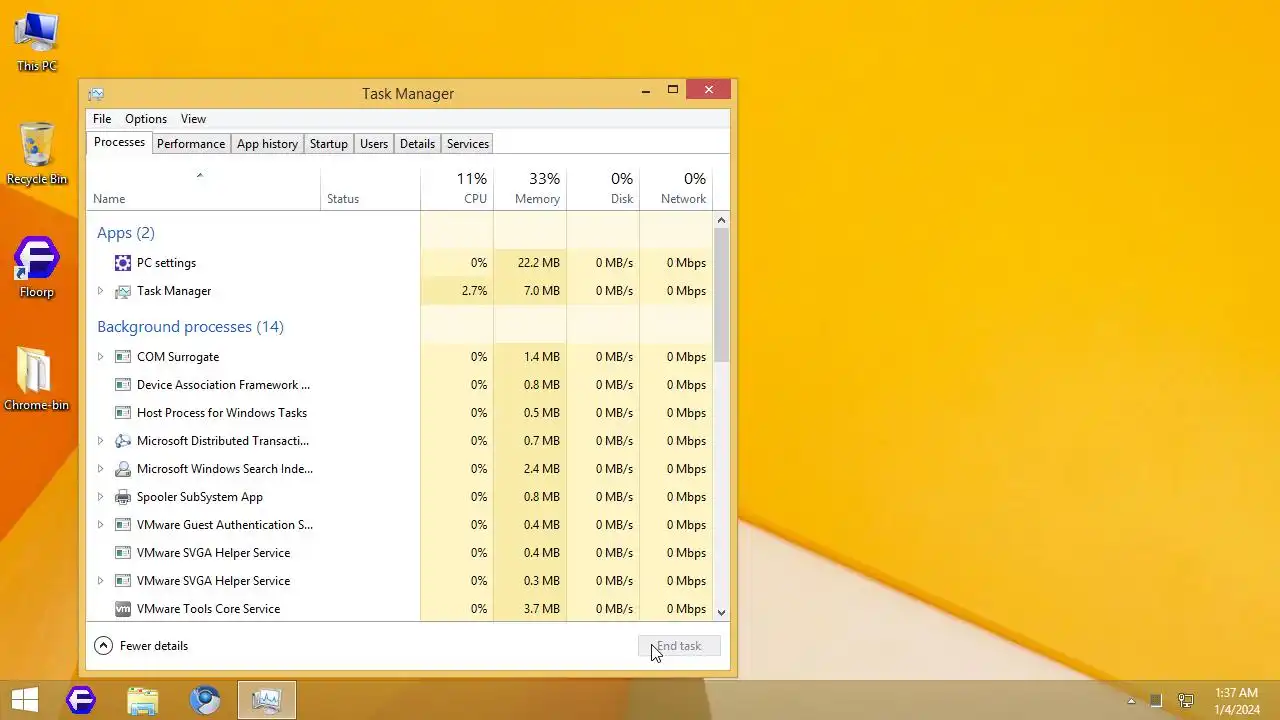The height and width of the screenshot is (720, 1280).
Task: Select the 2.7% CPU cell
Action: pos(457,291)
